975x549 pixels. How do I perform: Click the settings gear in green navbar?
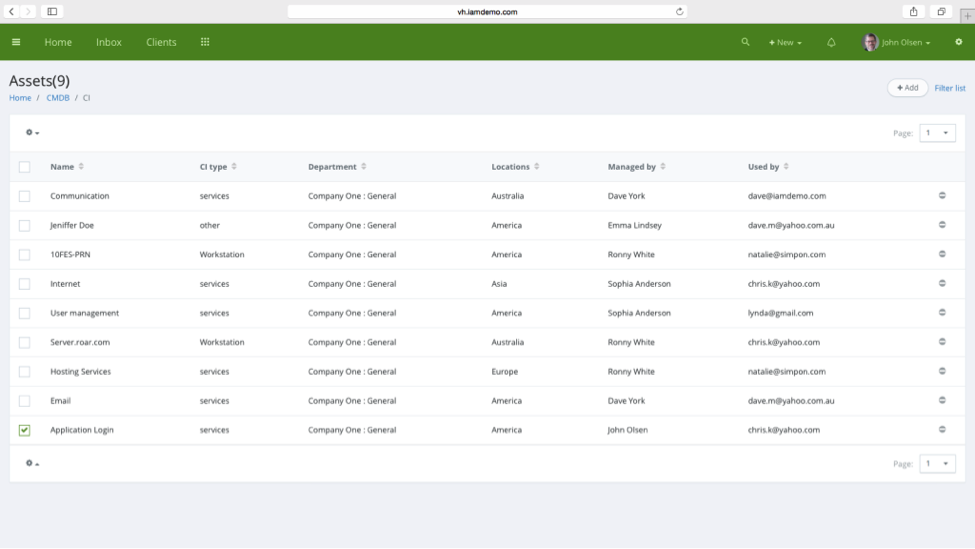coord(958,42)
